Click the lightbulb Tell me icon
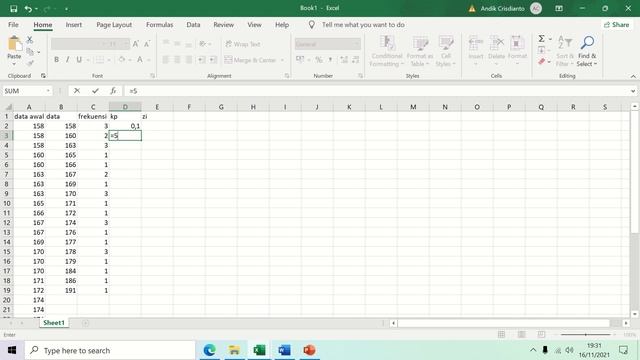This screenshot has width=640, height=360. coord(311,25)
